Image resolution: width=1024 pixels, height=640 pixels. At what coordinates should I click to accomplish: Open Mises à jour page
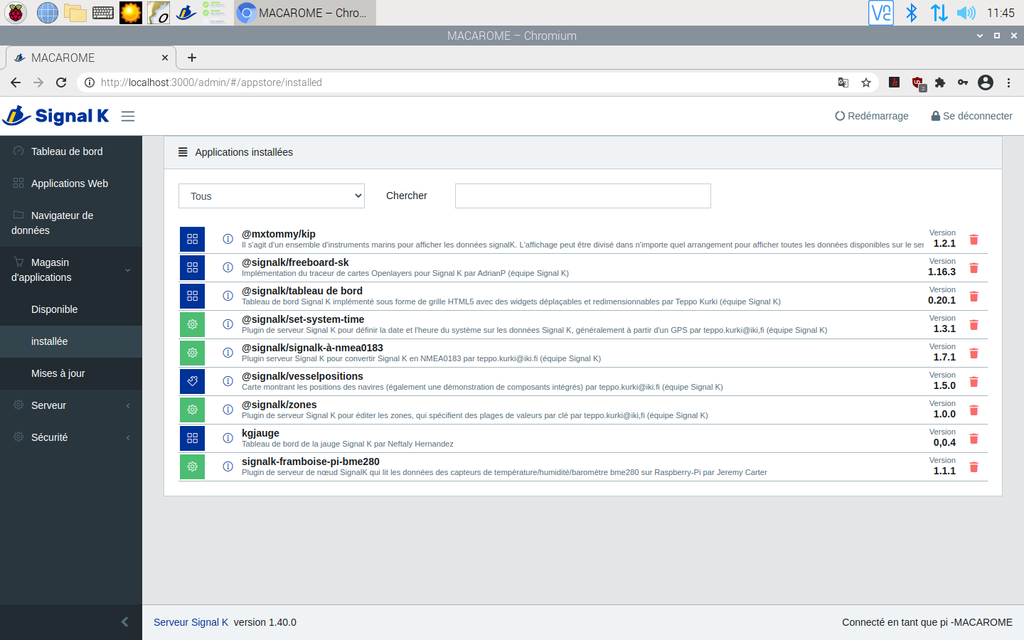(x=57, y=374)
